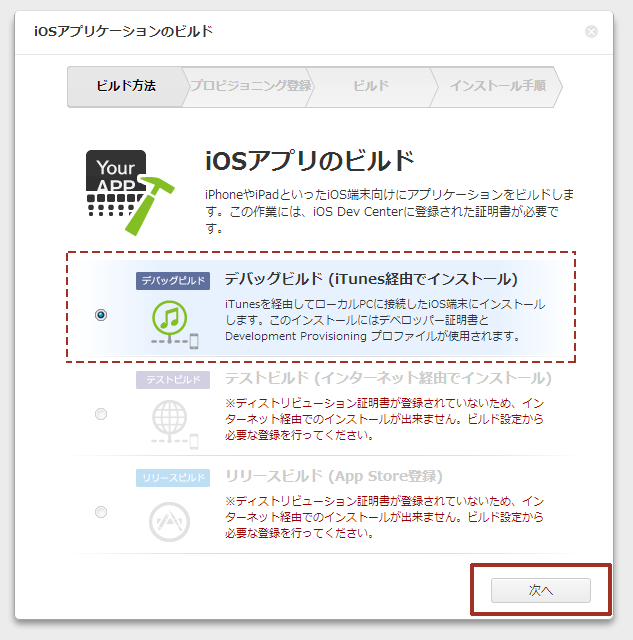
Task: Open the インストール手順 step tab
Action: (498, 86)
